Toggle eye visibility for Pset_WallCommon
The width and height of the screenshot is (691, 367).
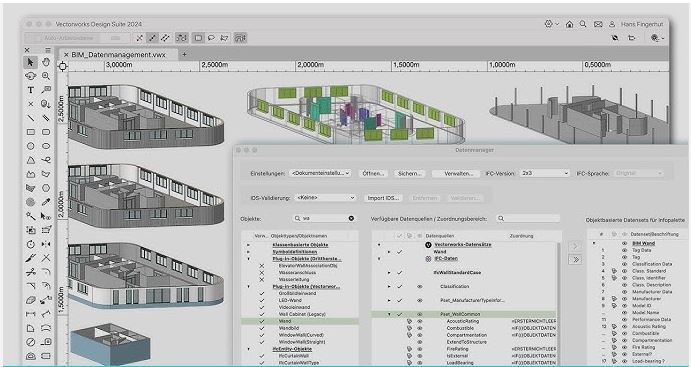[x=420, y=314]
